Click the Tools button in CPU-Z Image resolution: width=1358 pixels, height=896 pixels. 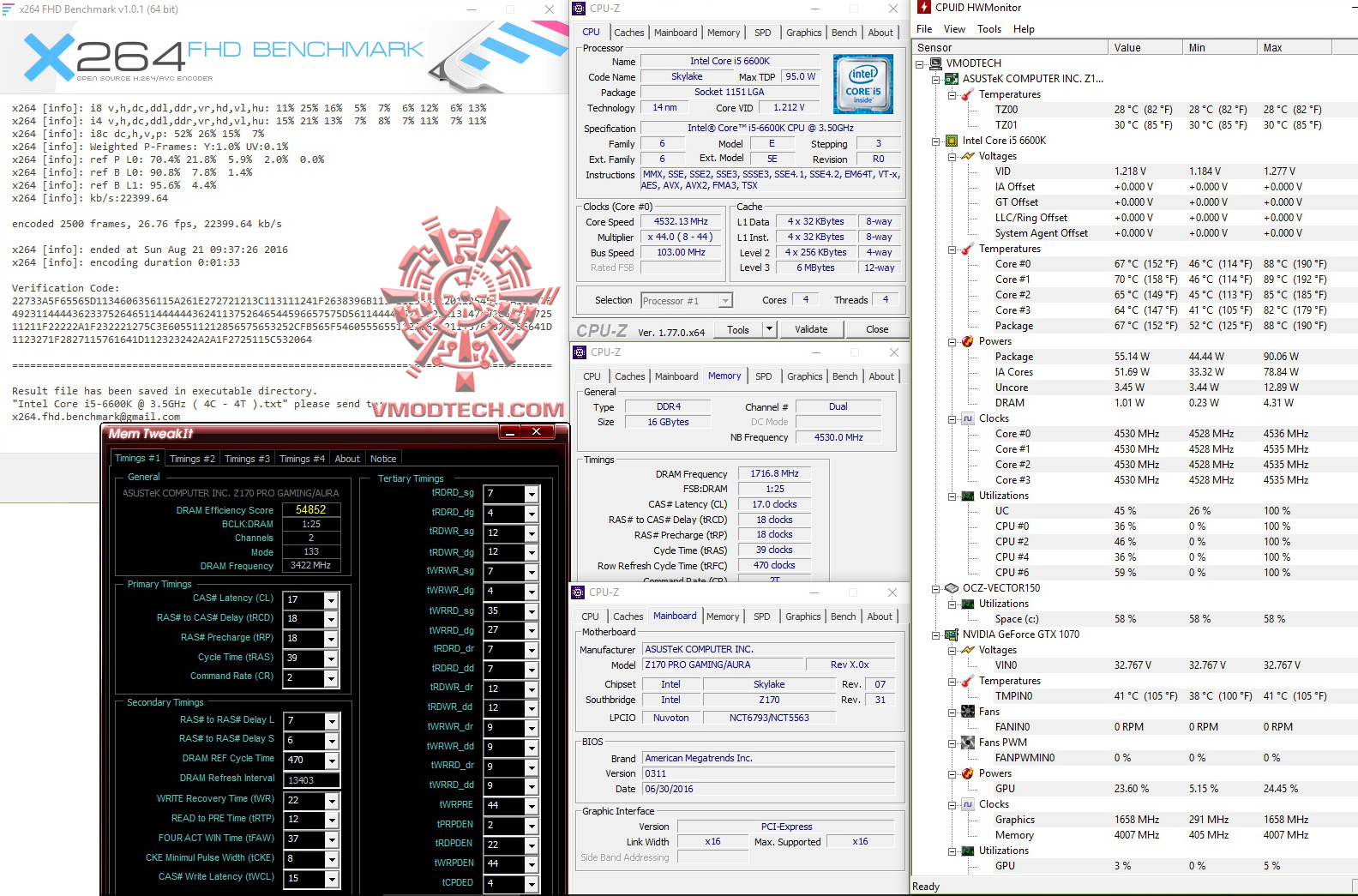click(738, 329)
